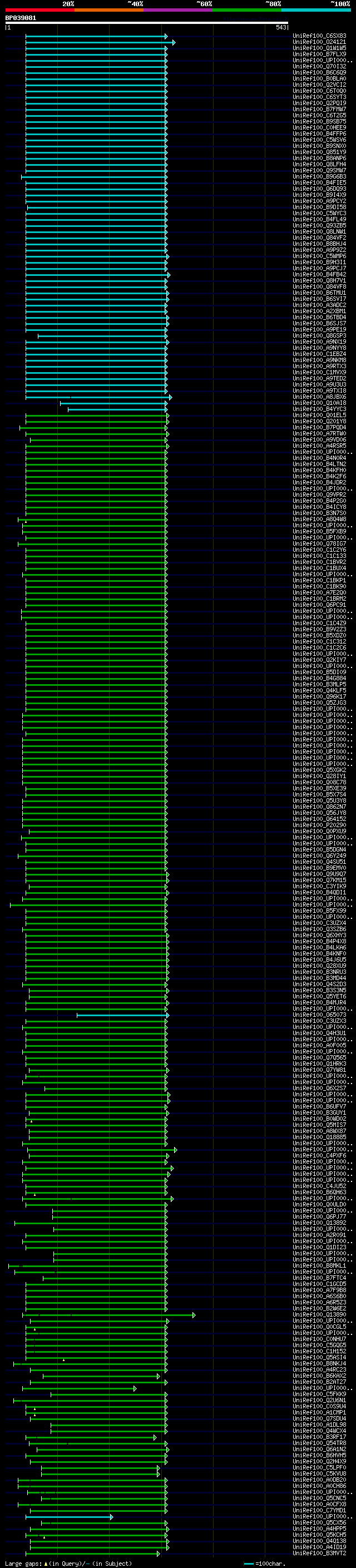The height and width of the screenshot is (1568, 356).
Task: Open hit UniRef100_B7FLX9
Action: coord(319,54)
